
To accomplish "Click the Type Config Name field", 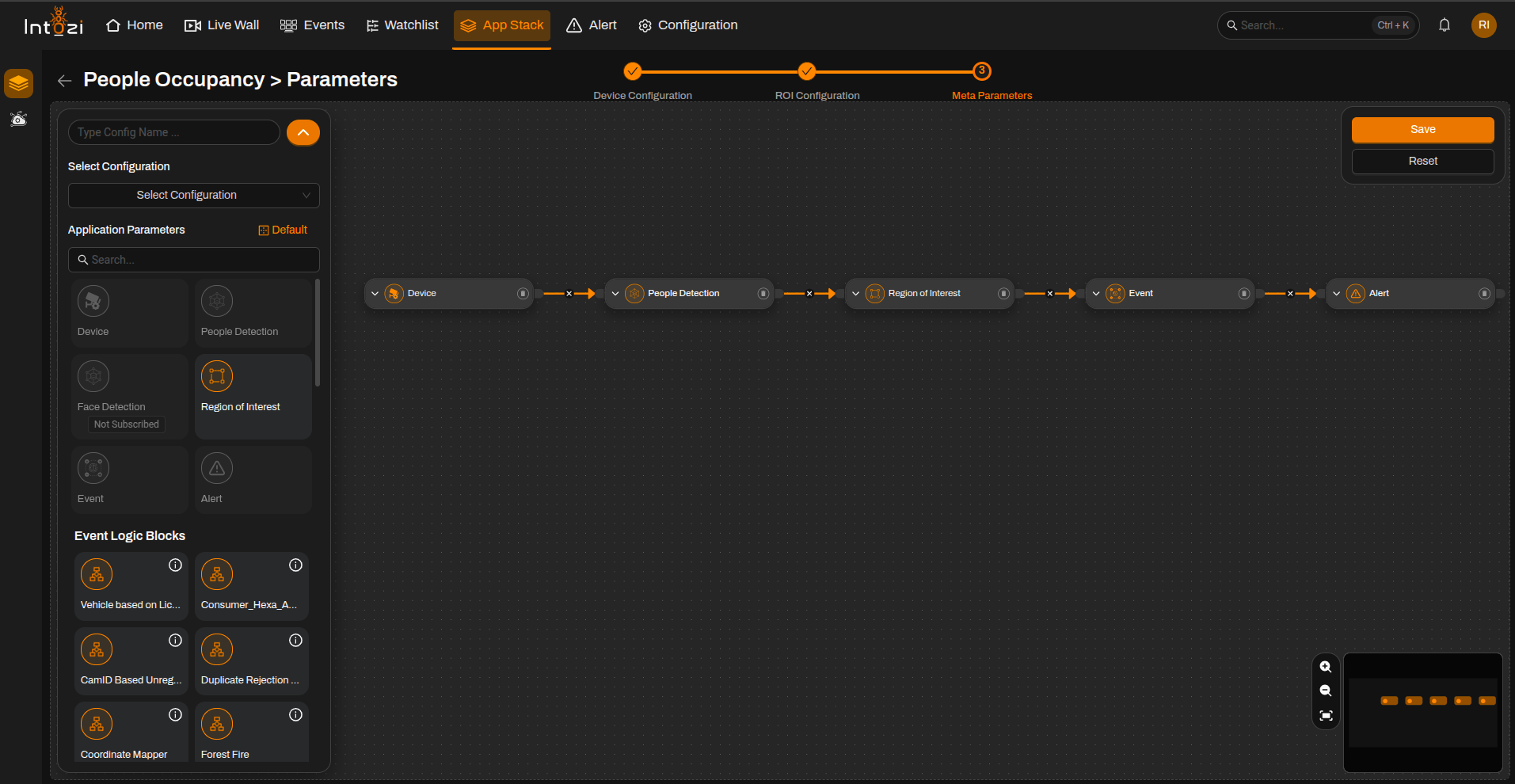I will pyautogui.click(x=174, y=132).
